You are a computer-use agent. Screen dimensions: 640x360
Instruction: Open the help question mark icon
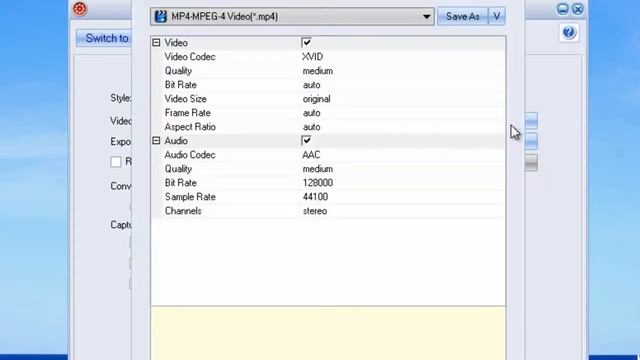(x=569, y=32)
